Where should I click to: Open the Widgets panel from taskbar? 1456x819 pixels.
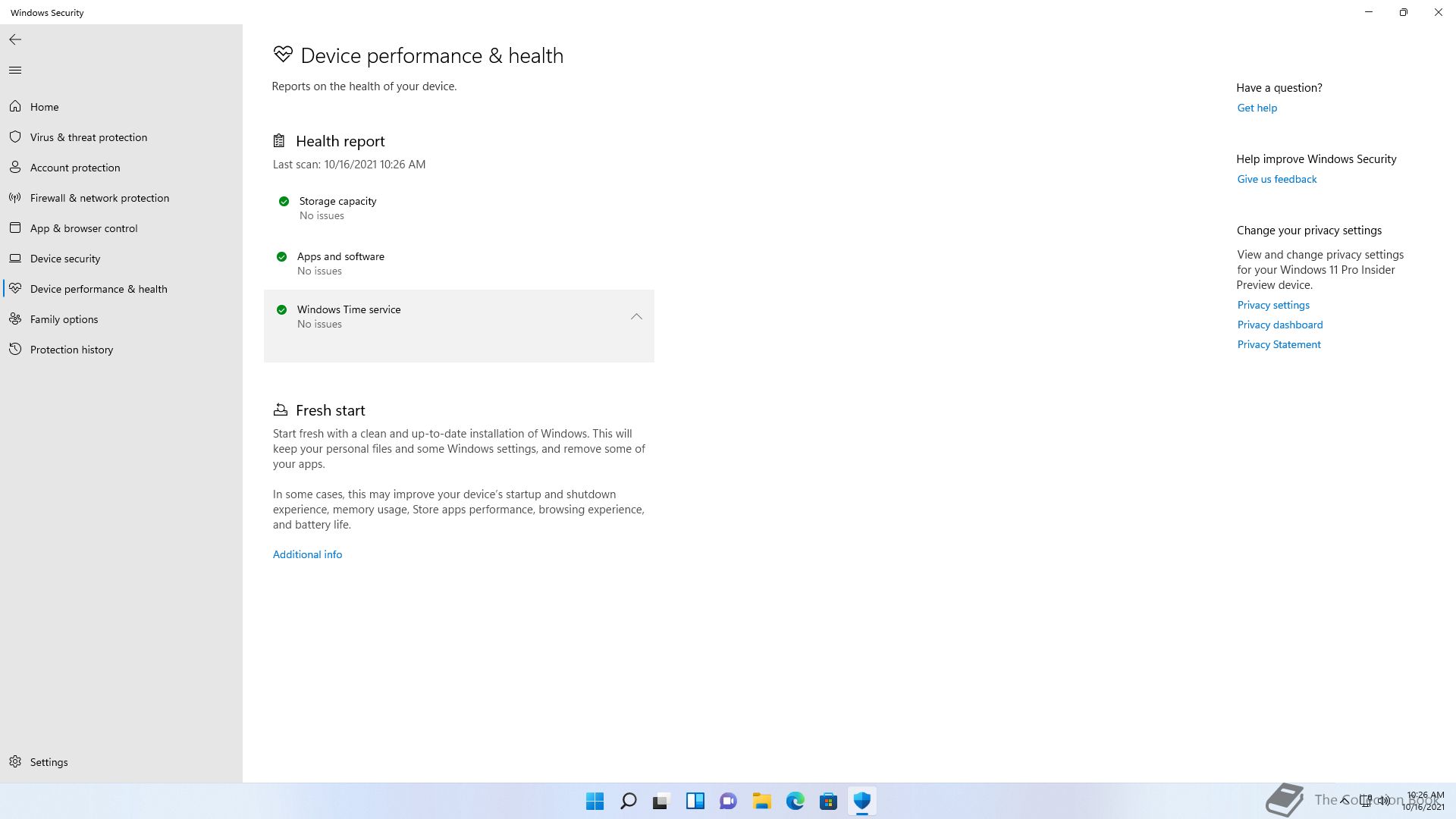click(x=695, y=801)
